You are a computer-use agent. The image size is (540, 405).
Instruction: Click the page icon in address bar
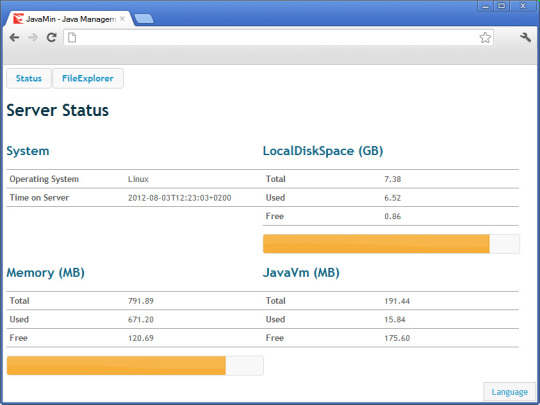click(72, 38)
